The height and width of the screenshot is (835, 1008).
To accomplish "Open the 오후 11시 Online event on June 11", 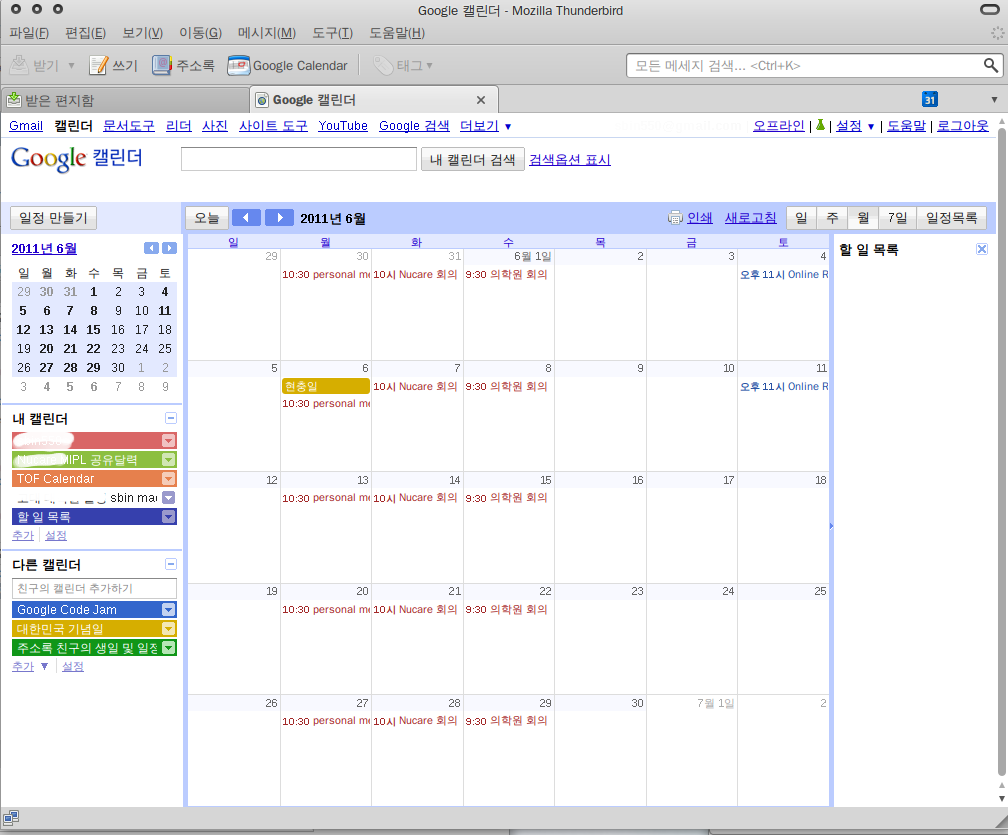I will pyautogui.click(x=784, y=386).
